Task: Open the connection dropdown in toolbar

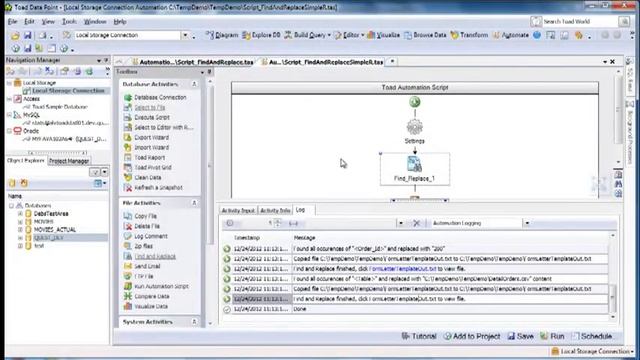Action: click(185, 36)
